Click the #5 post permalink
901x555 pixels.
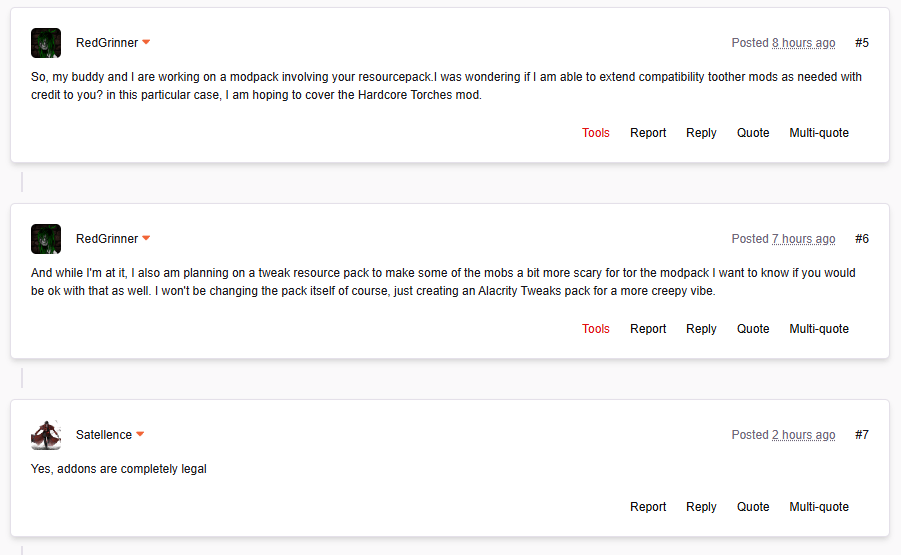(862, 43)
